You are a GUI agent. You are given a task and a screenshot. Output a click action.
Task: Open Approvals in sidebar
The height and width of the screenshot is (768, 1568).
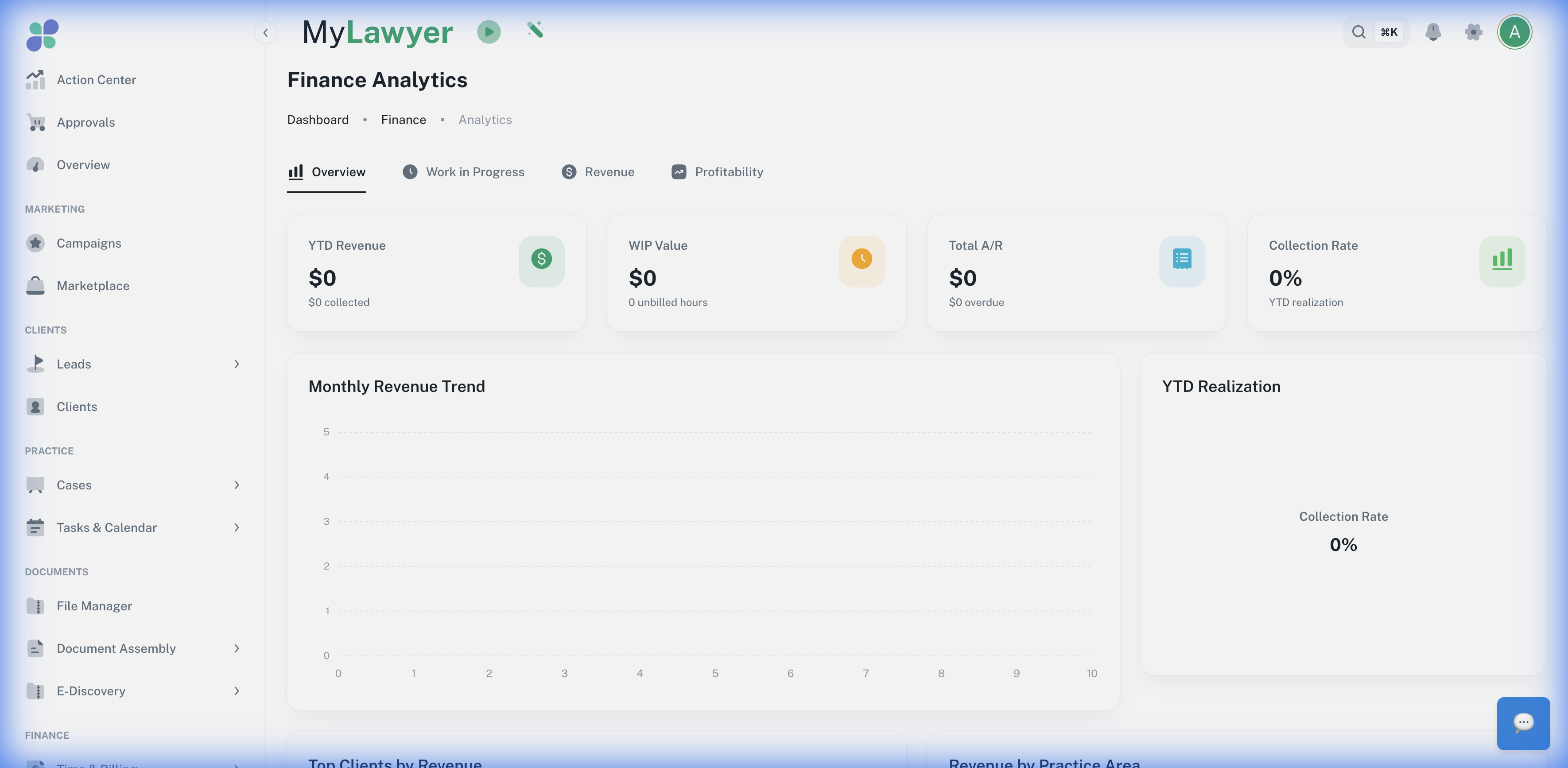[x=133, y=122]
